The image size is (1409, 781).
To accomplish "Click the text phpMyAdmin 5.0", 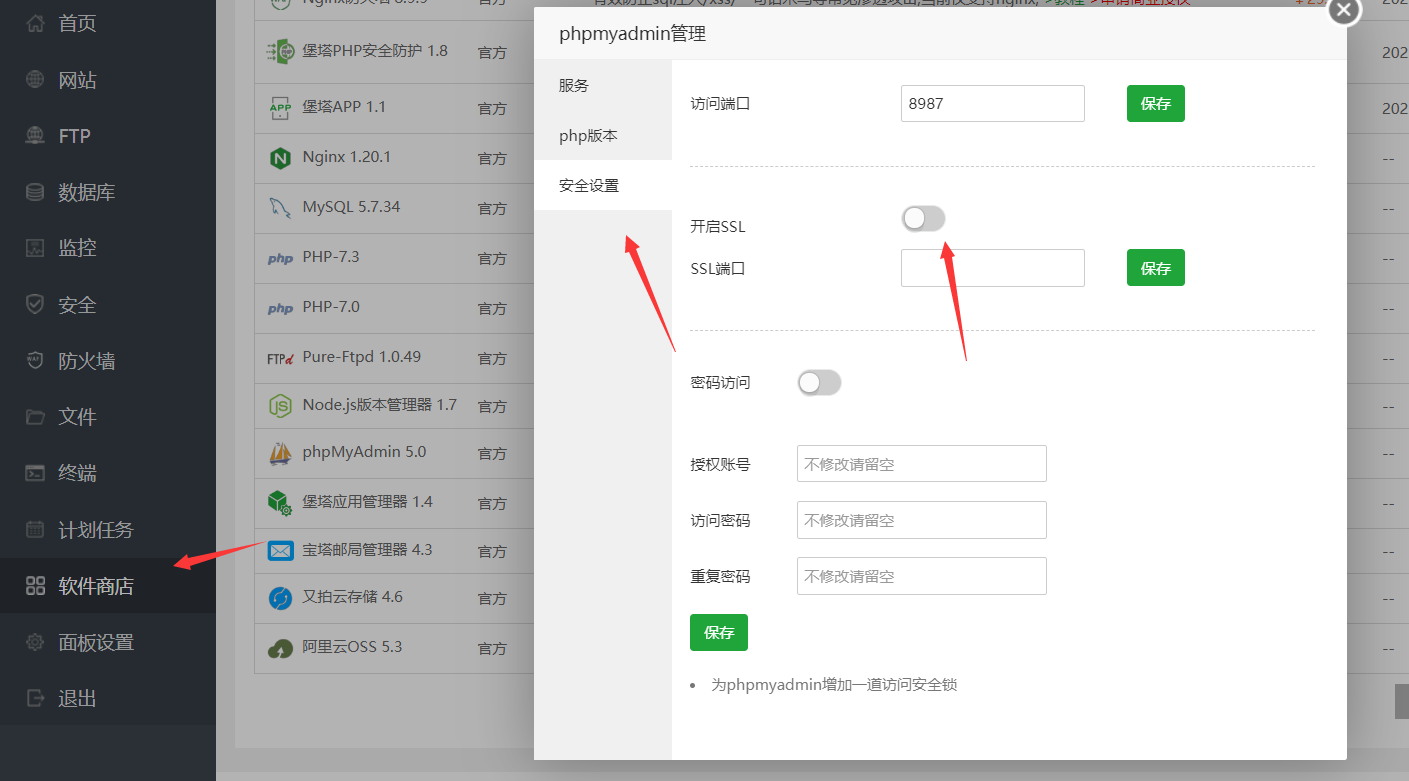I will click(364, 452).
